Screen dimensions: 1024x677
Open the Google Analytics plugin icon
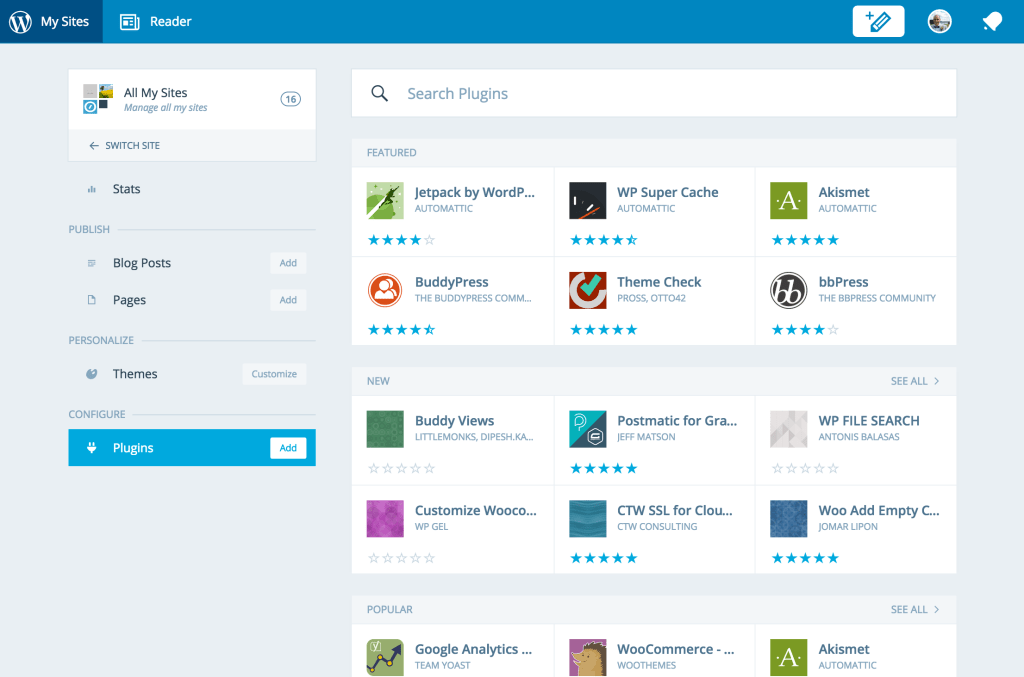tap(385, 657)
